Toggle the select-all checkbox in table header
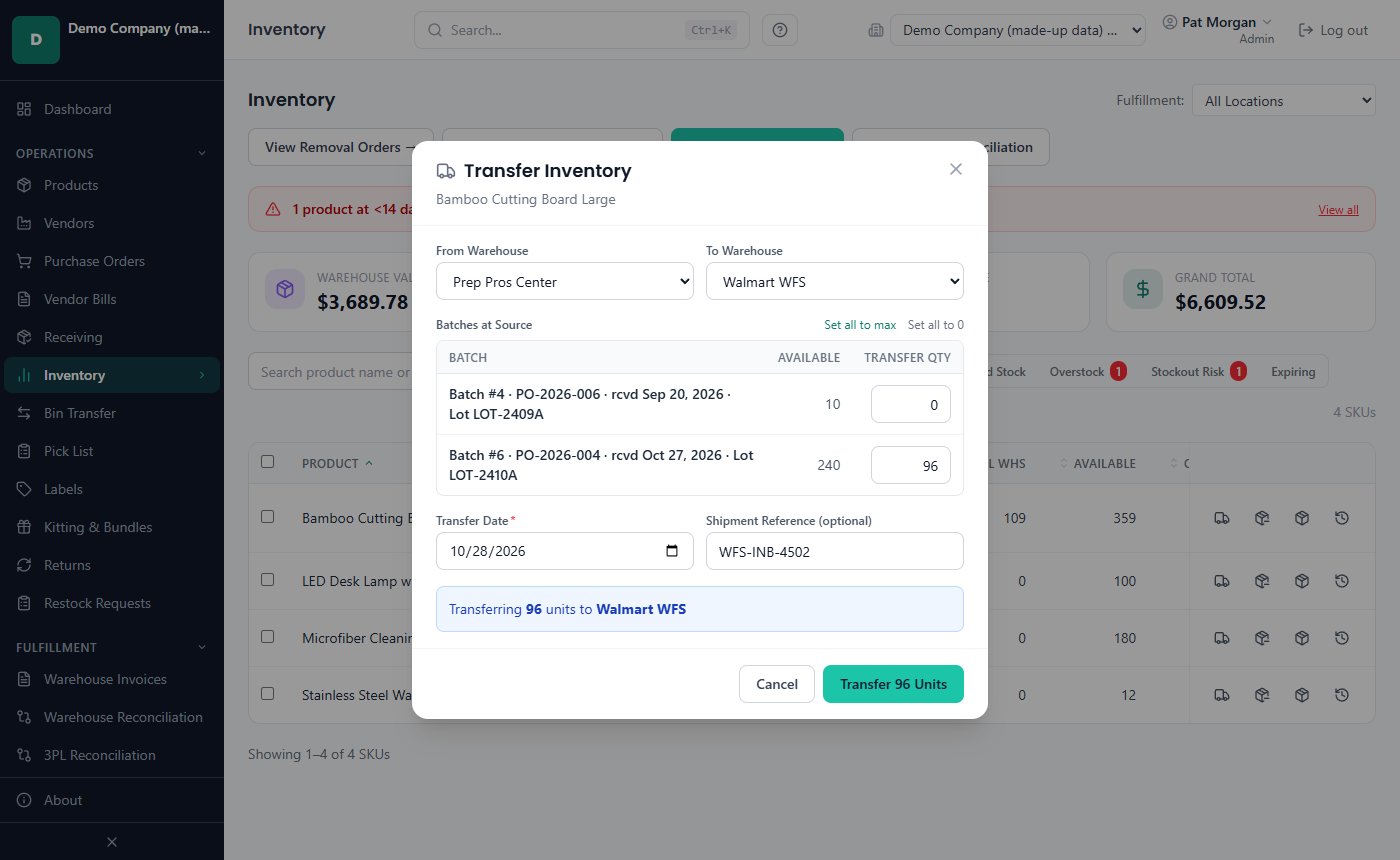 267,462
